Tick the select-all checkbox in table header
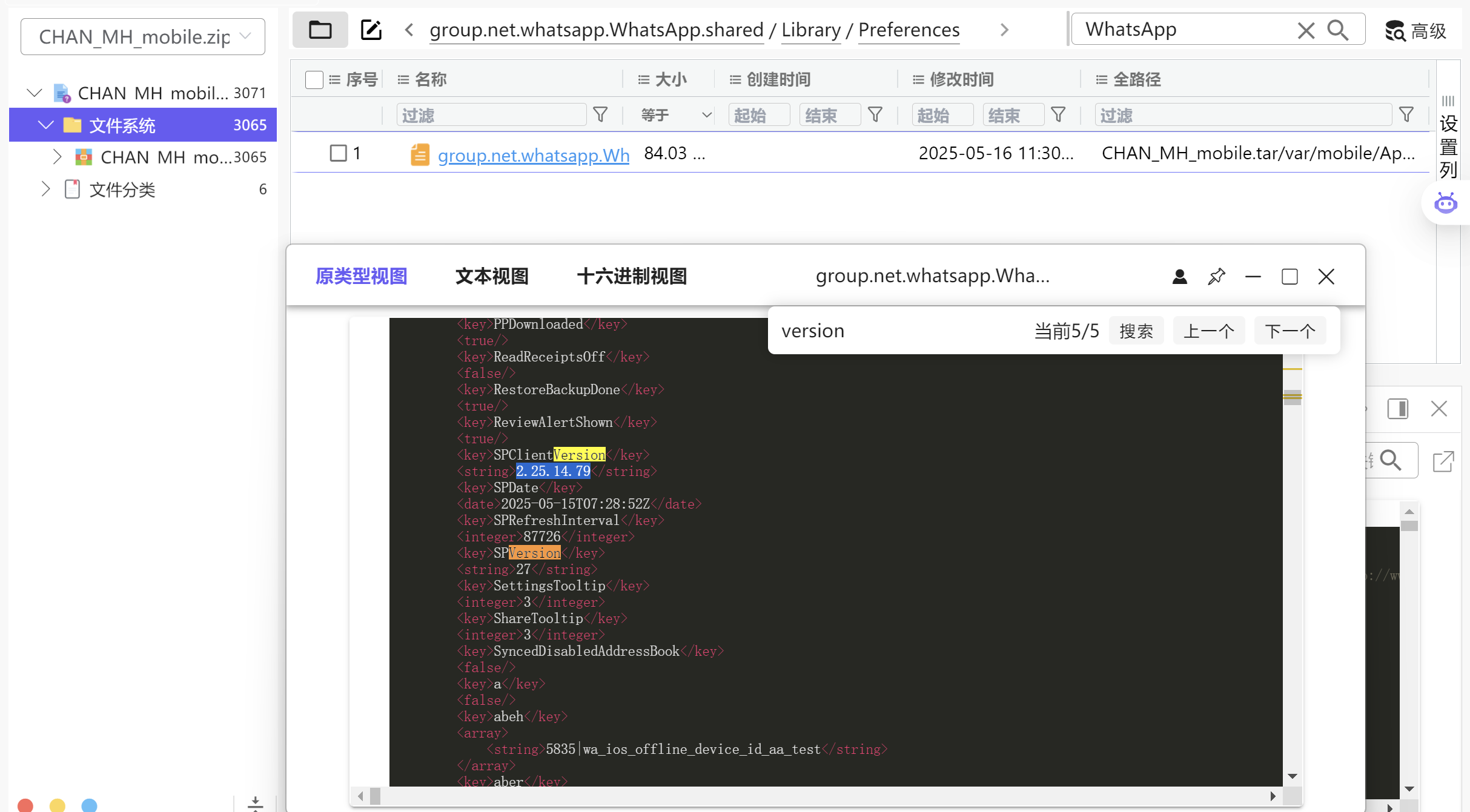The height and width of the screenshot is (812, 1470). click(x=314, y=79)
